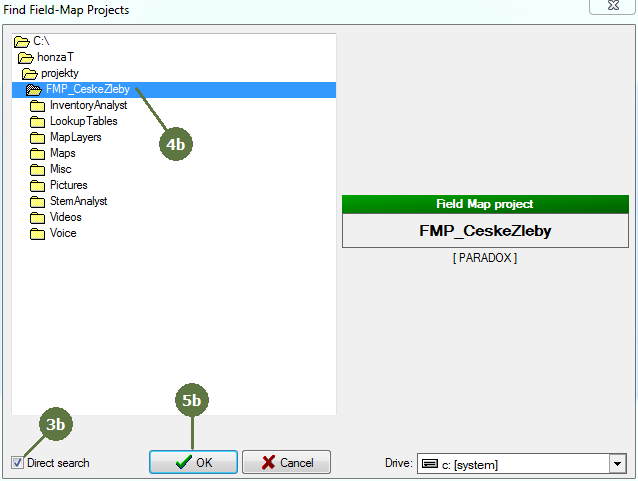Click the FMP_CeskeZleby open folder icon

coord(34,90)
